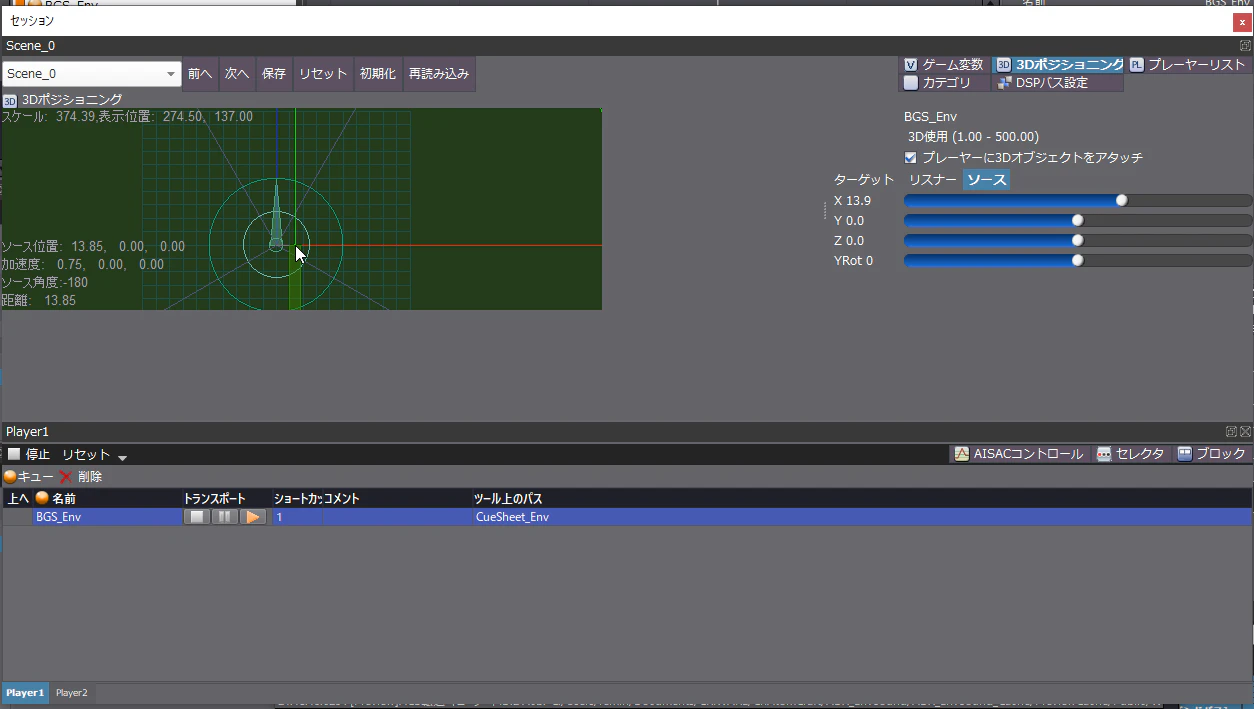Add a cue with the キュー button
The height and width of the screenshot is (709, 1254).
[x=29, y=477]
